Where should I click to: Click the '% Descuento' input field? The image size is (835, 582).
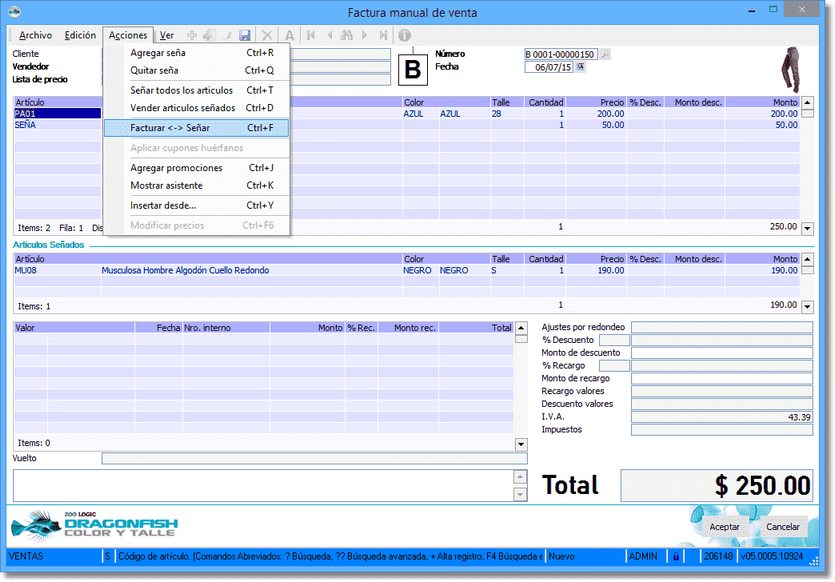[x=614, y=340]
